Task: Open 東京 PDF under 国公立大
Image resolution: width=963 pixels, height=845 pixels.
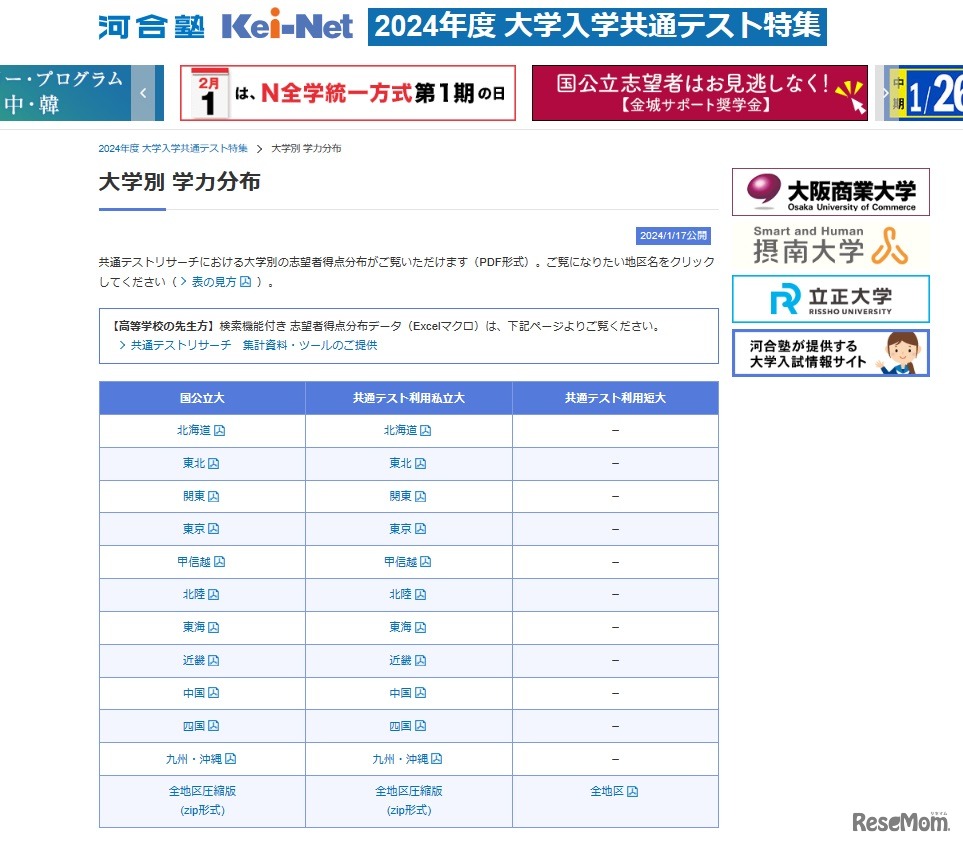Action: (201, 529)
